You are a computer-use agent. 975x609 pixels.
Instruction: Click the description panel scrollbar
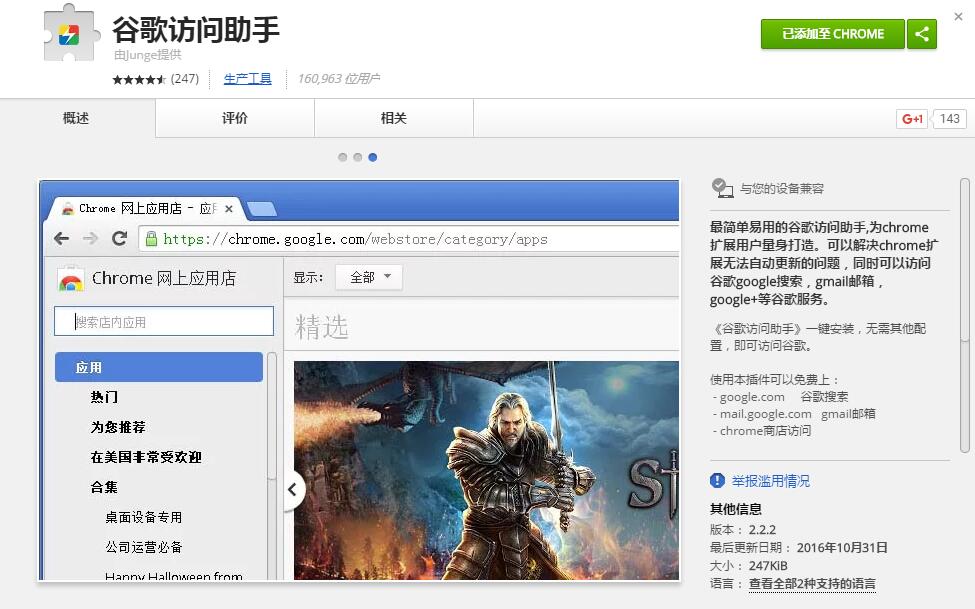964,316
